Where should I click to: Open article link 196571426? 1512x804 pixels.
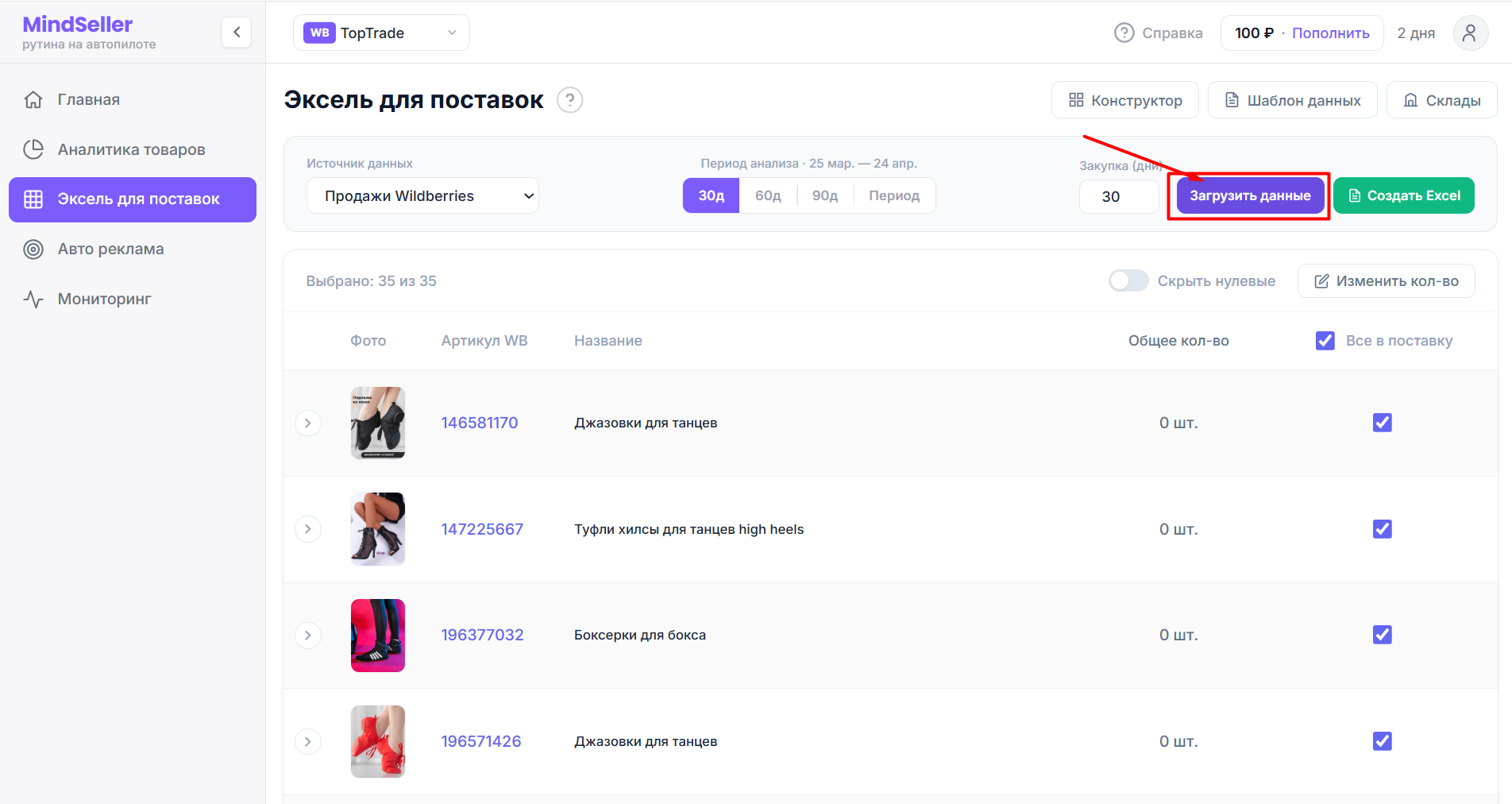click(481, 741)
